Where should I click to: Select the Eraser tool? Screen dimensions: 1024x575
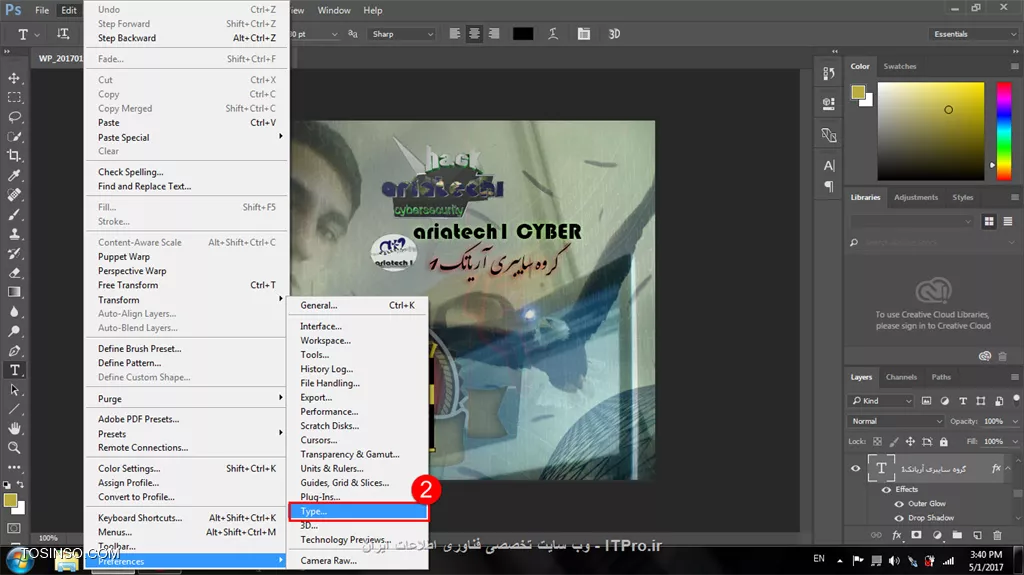14,273
